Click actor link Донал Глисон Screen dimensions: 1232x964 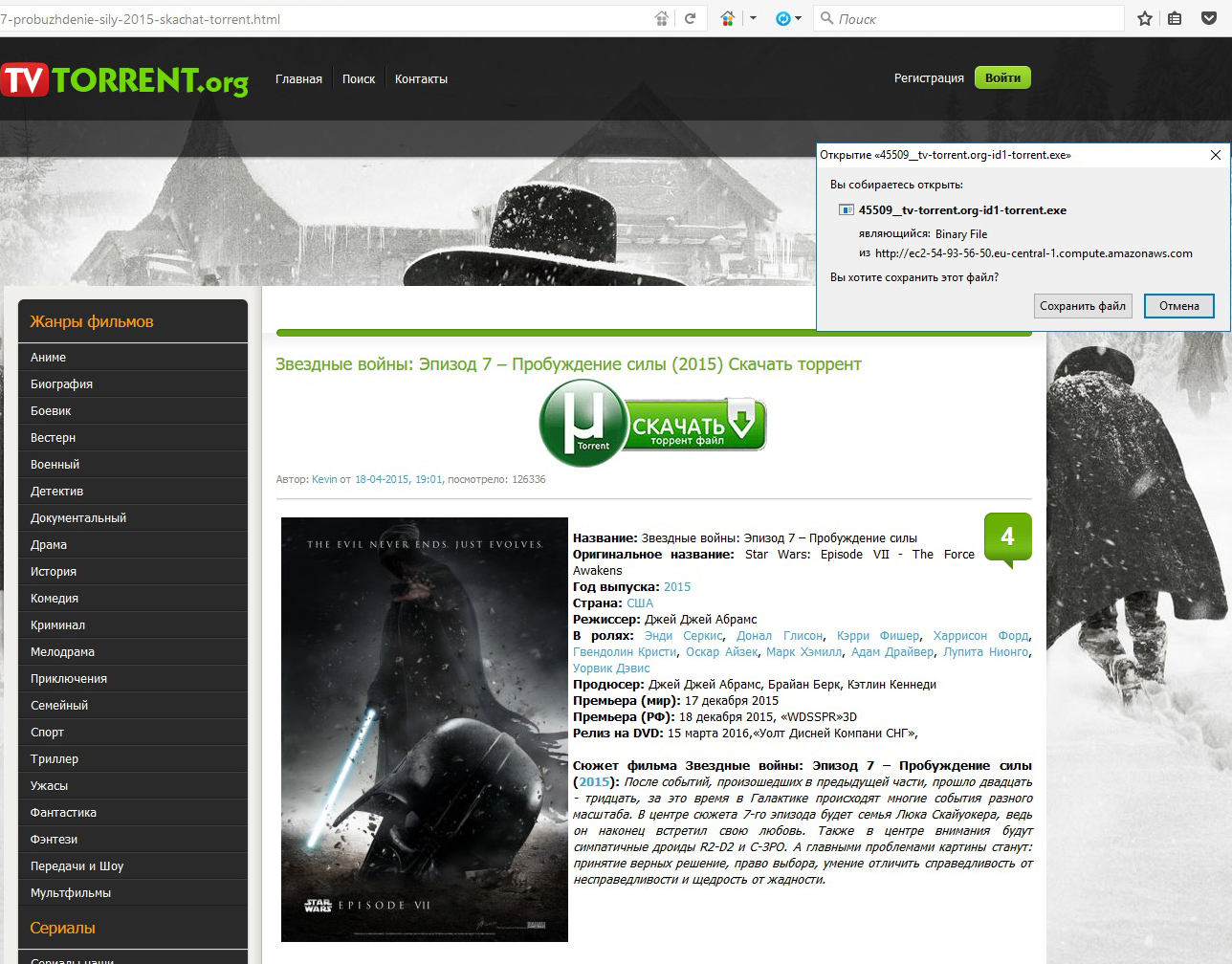pos(780,636)
